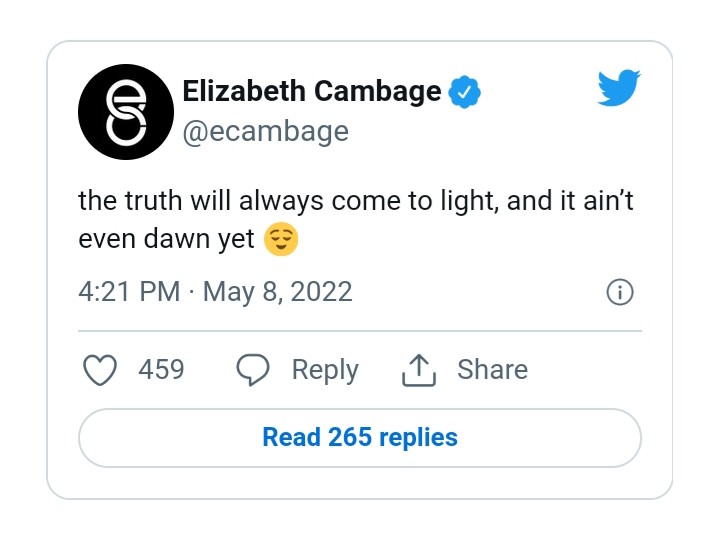Click the blue verified badge
This screenshot has width=720, height=547.
464,93
